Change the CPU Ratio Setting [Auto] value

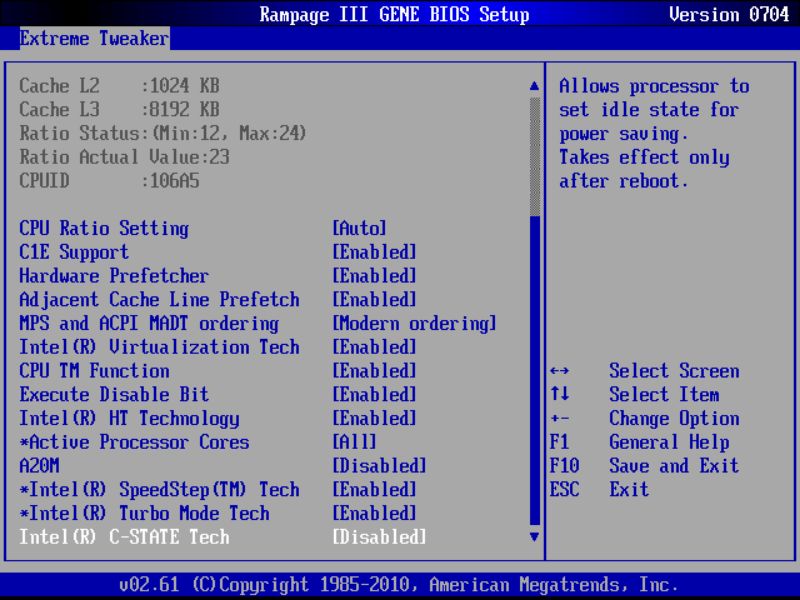[x=359, y=228]
